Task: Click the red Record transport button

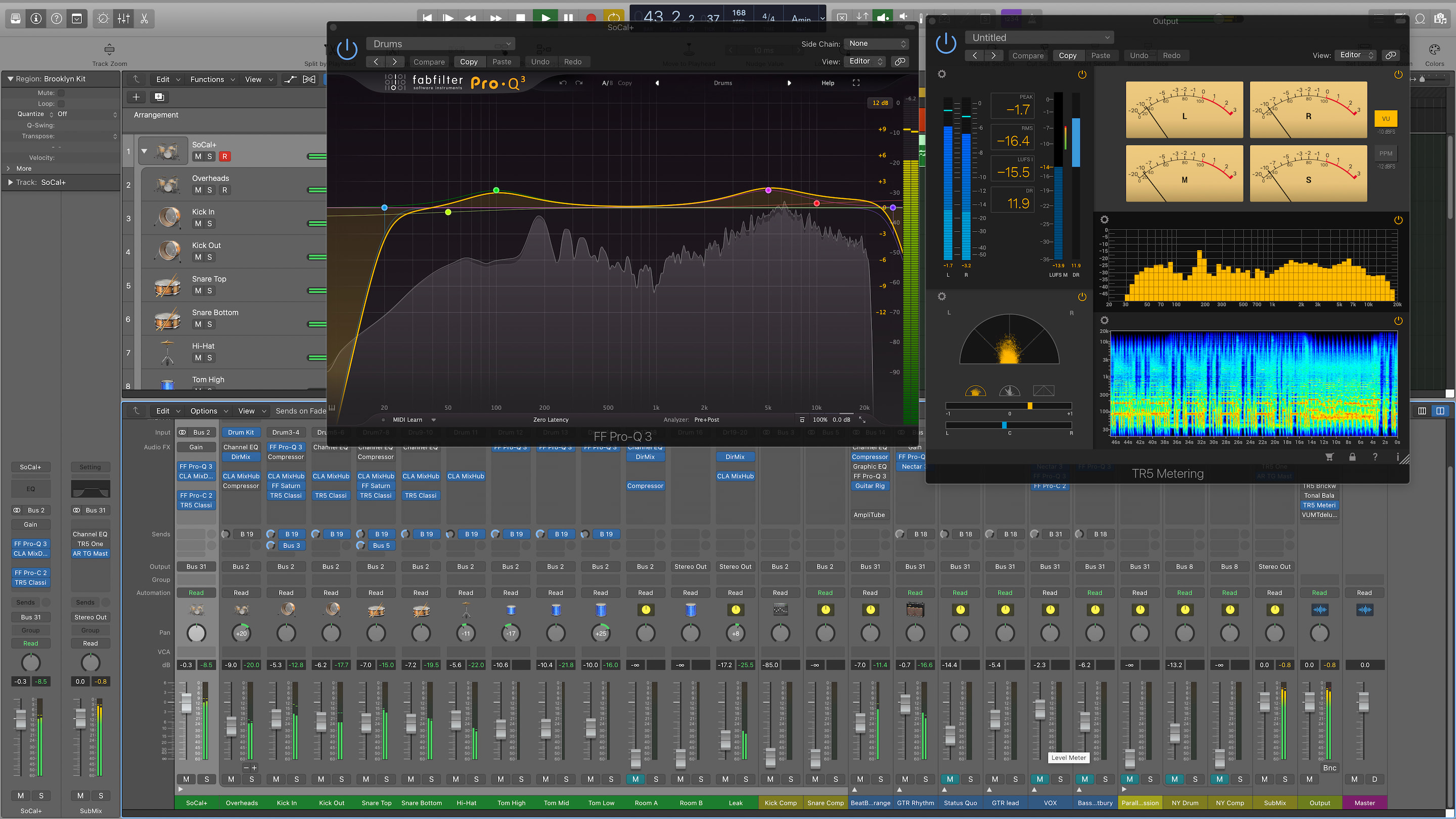Action: tap(591, 18)
